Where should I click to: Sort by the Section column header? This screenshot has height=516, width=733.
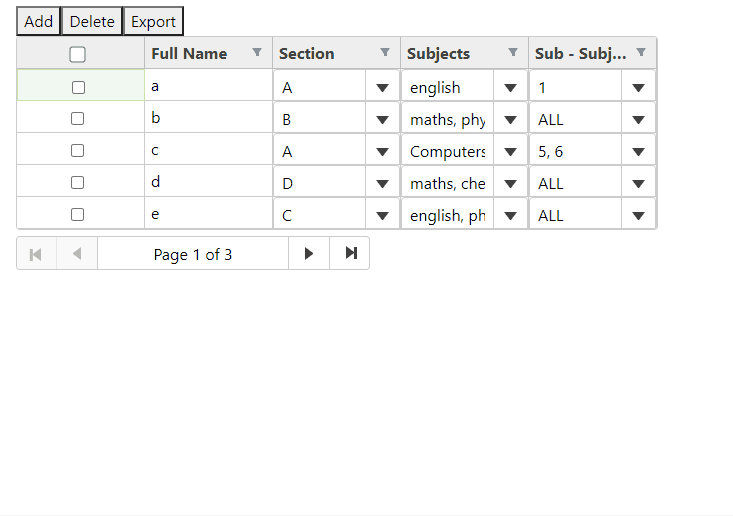[x=306, y=54]
